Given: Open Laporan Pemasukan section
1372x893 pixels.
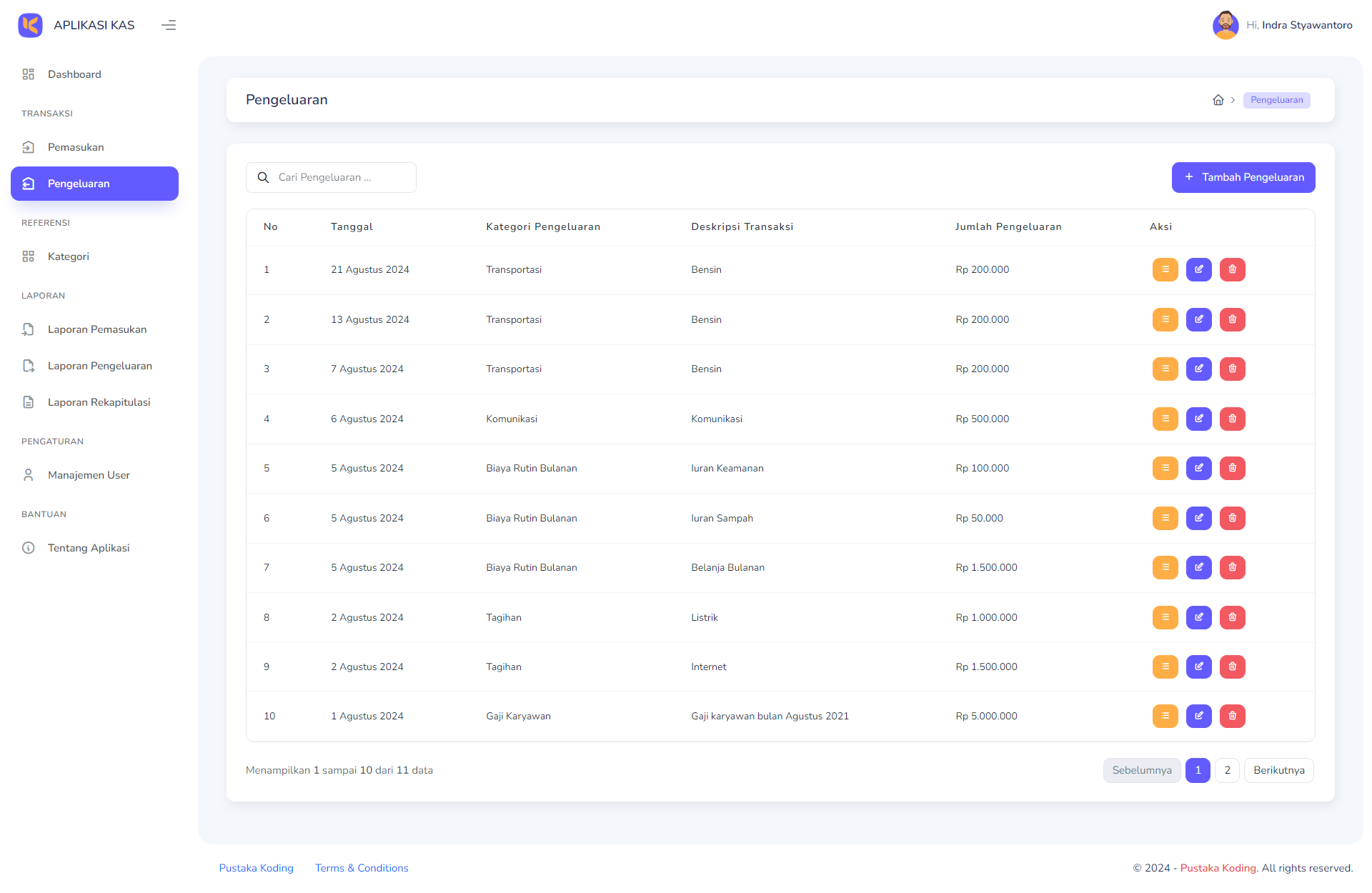Looking at the screenshot, I should 96,329.
